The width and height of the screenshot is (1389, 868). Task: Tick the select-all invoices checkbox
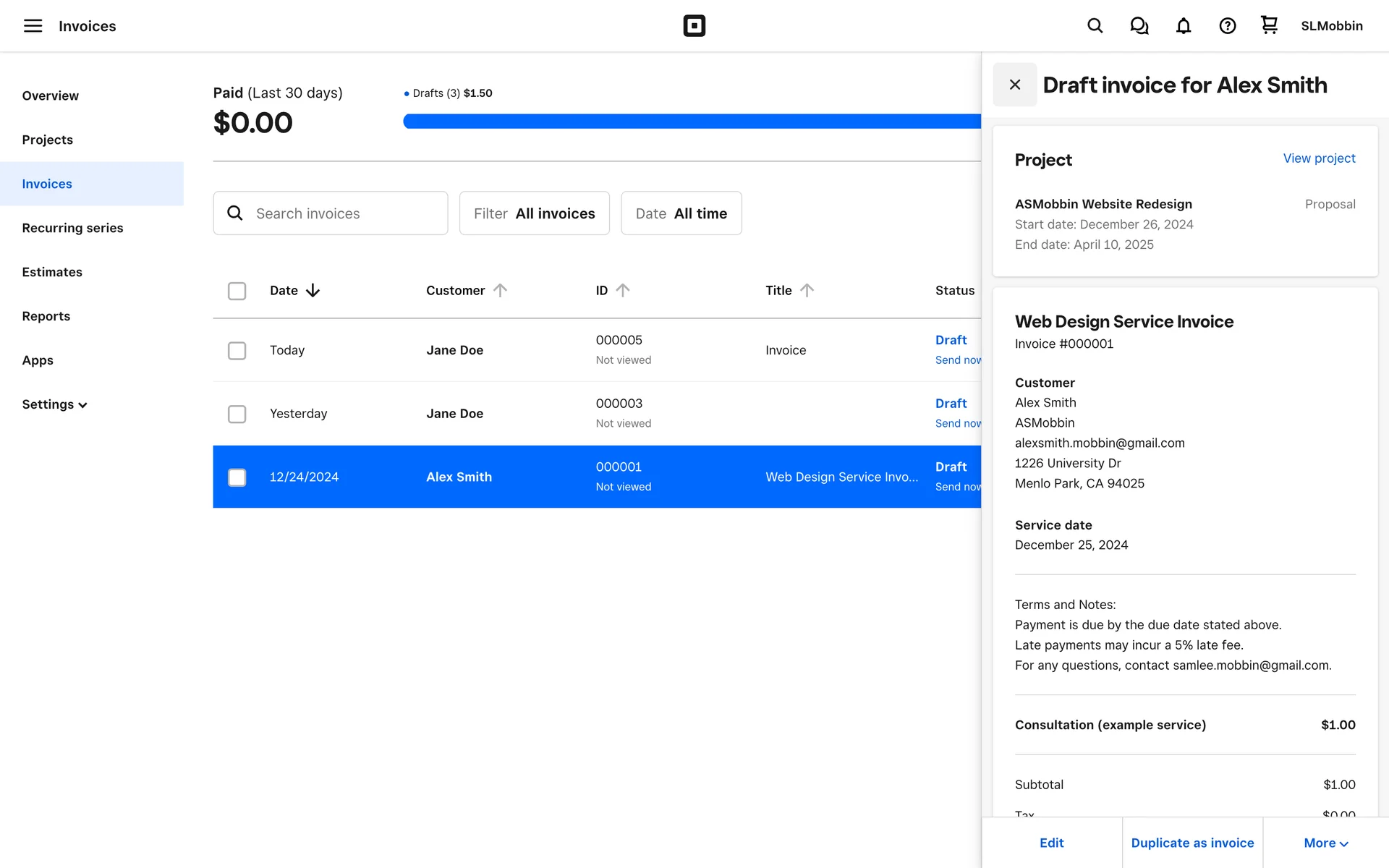pyautogui.click(x=237, y=291)
